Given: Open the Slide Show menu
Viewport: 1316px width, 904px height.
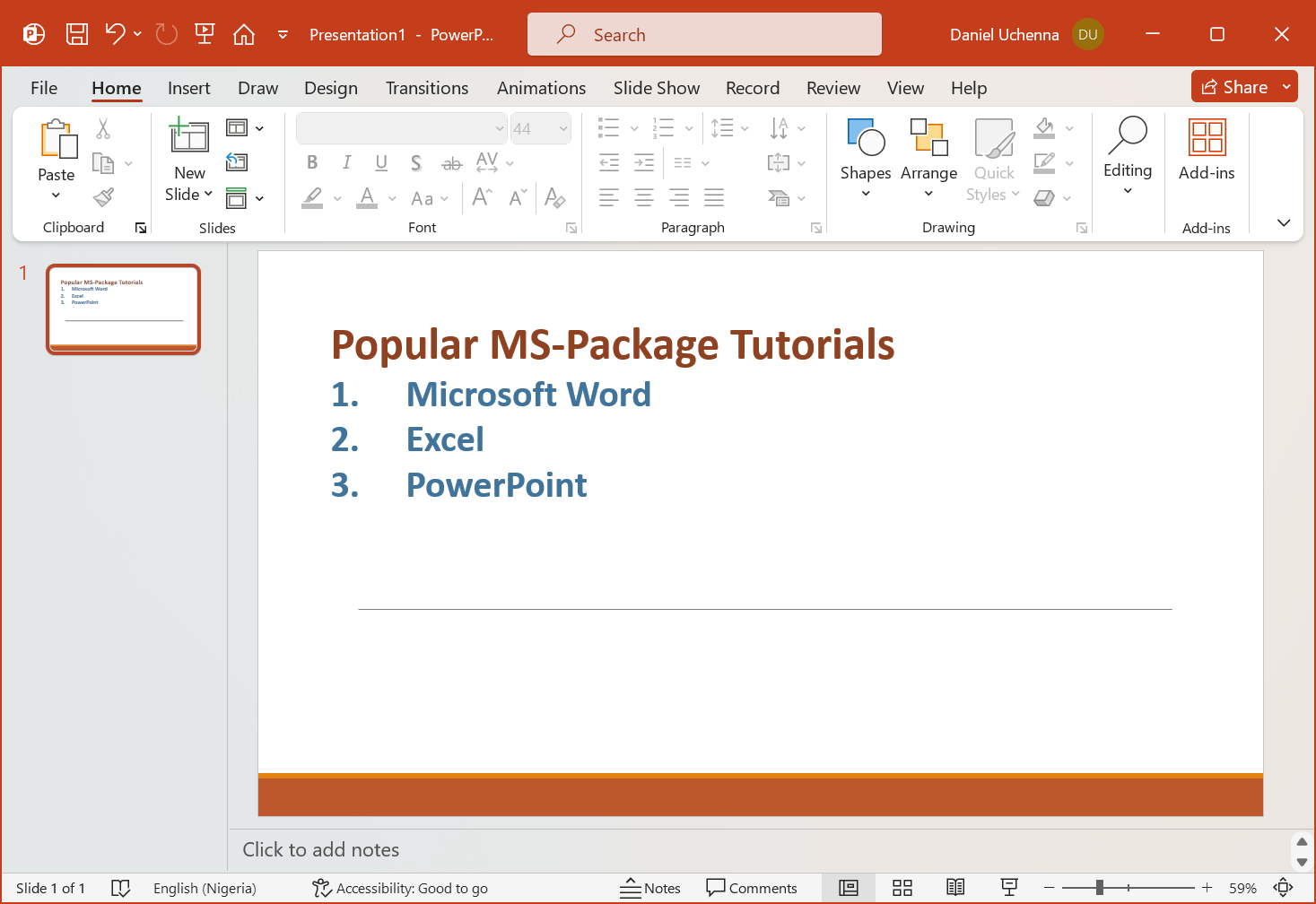Looking at the screenshot, I should [656, 87].
